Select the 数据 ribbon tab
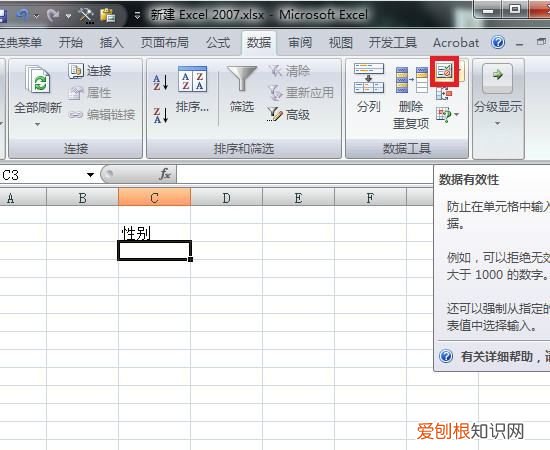The image size is (550, 450). click(259, 42)
